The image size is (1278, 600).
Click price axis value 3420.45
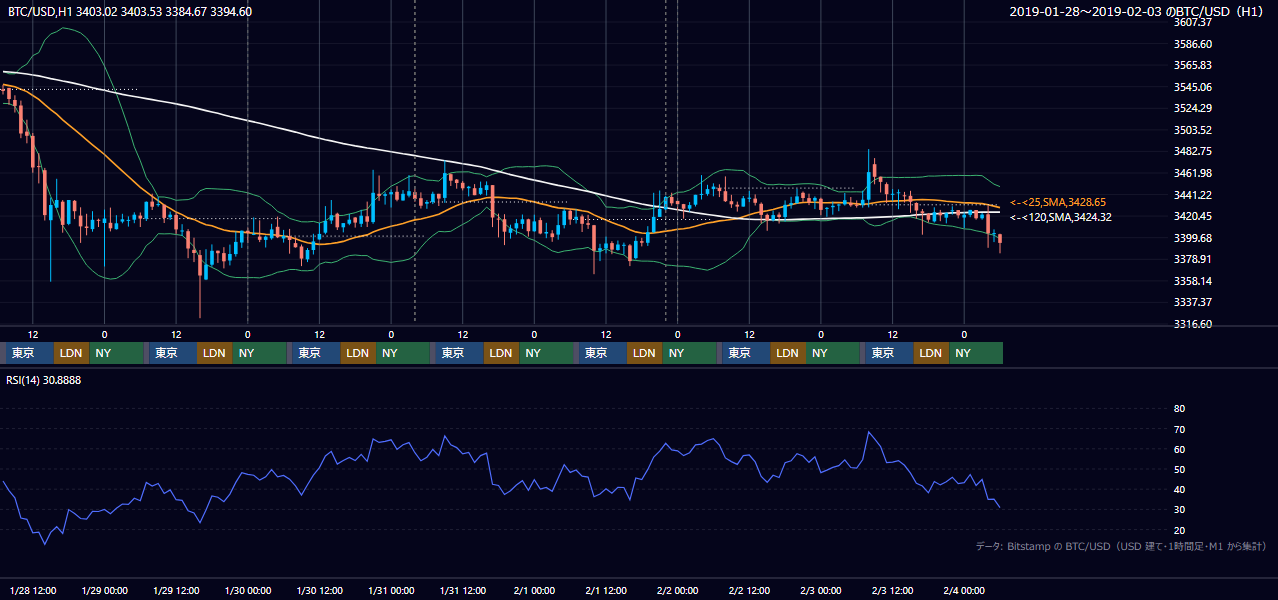[x=1192, y=216]
